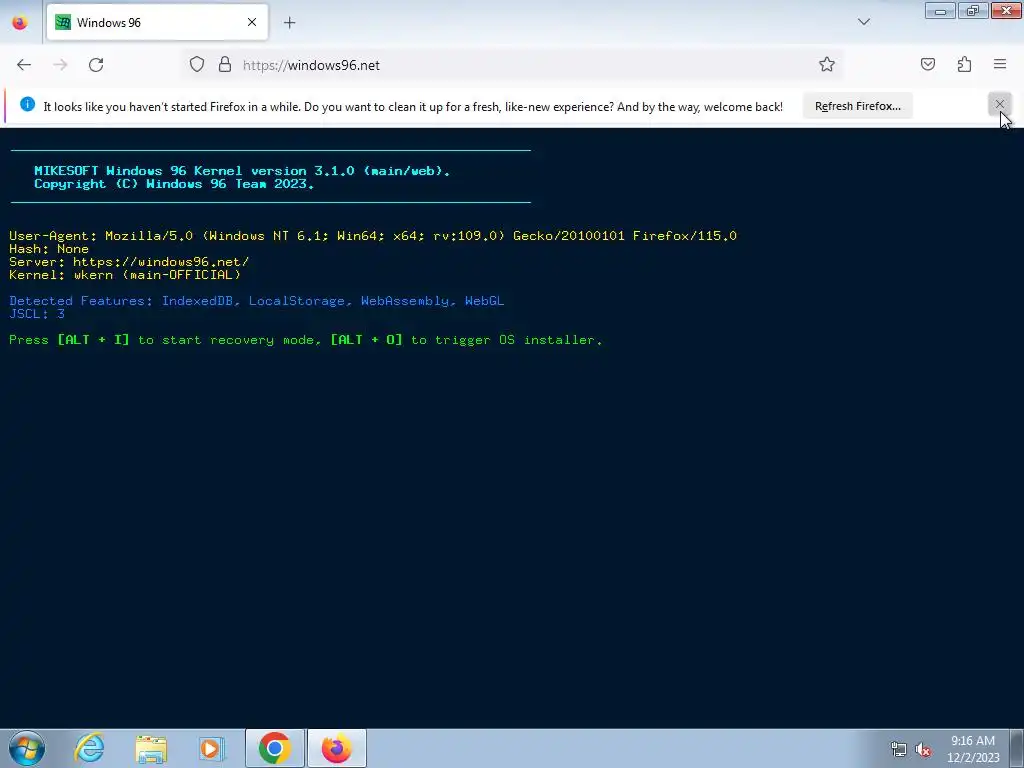Image resolution: width=1024 pixels, height=768 pixels.
Task: Open the Windows Start menu
Action: [x=27, y=748]
